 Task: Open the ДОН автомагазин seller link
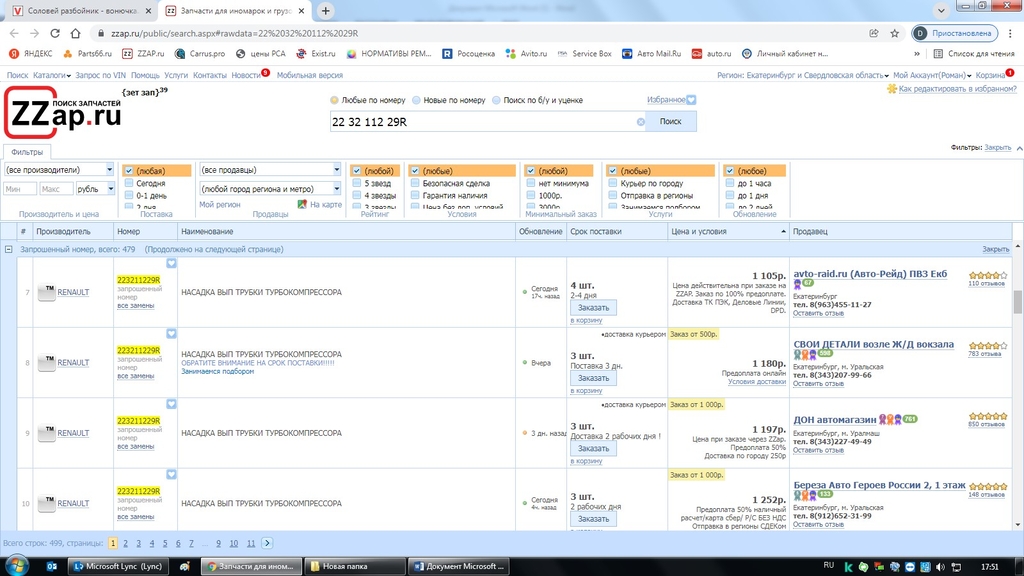click(x=835, y=419)
